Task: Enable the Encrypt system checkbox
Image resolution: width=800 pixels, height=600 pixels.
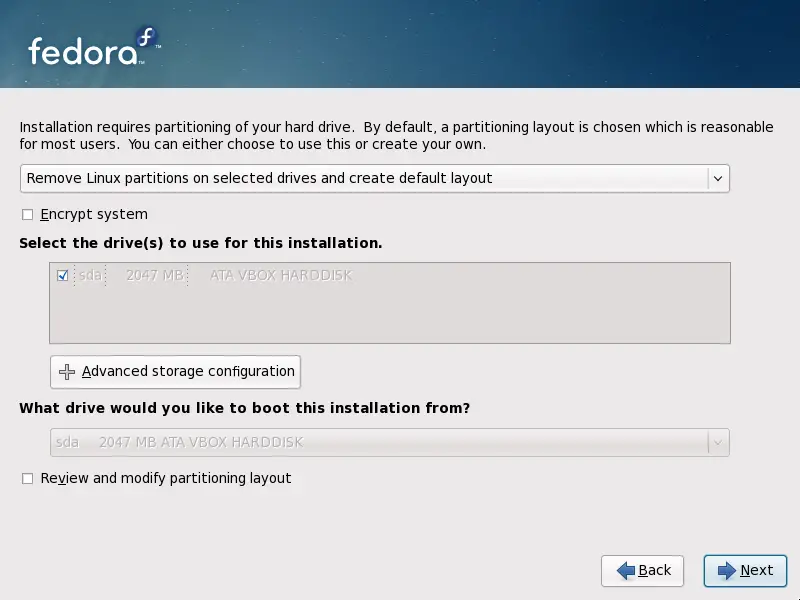Action: (x=28, y=215)
